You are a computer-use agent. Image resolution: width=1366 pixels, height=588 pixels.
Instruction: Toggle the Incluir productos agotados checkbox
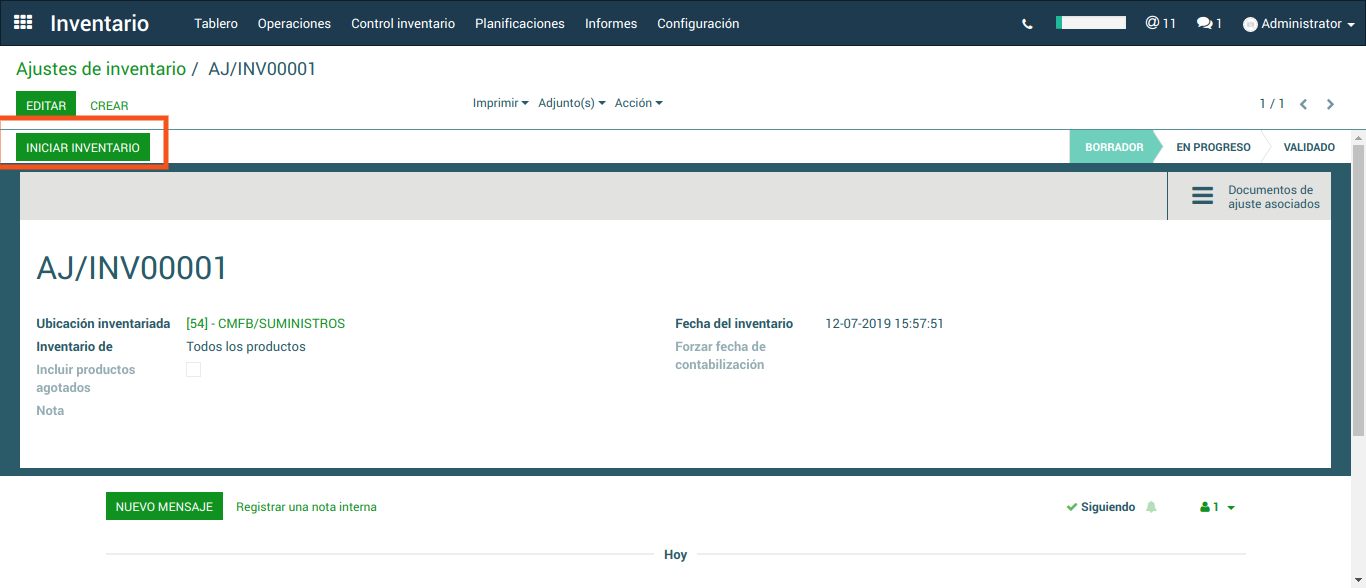coord(194,370)
